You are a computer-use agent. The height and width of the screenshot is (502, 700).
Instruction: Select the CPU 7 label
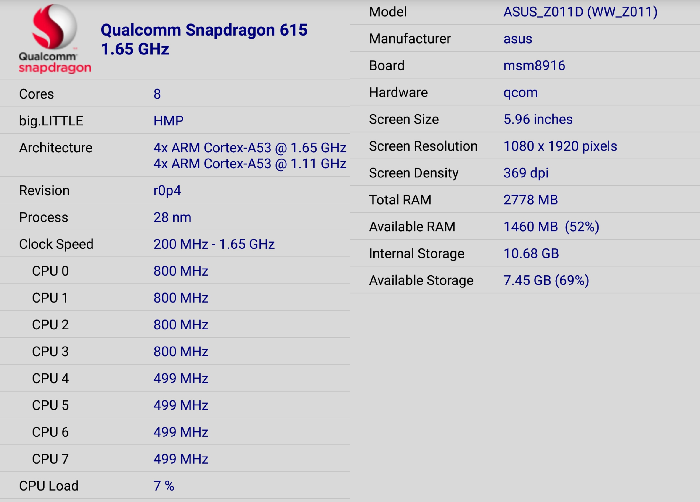[x=50, y=459]
